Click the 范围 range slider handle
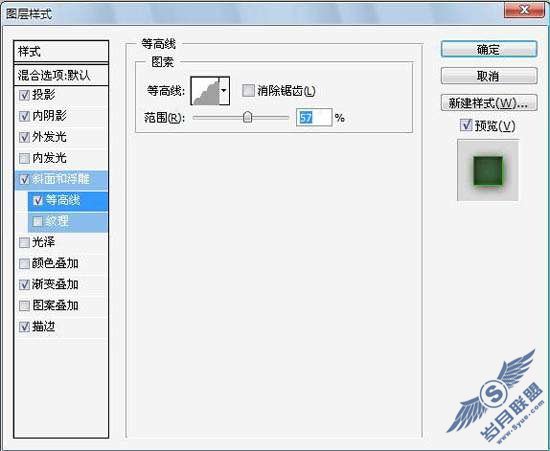The image size is (550, 451). coord(248,117)
